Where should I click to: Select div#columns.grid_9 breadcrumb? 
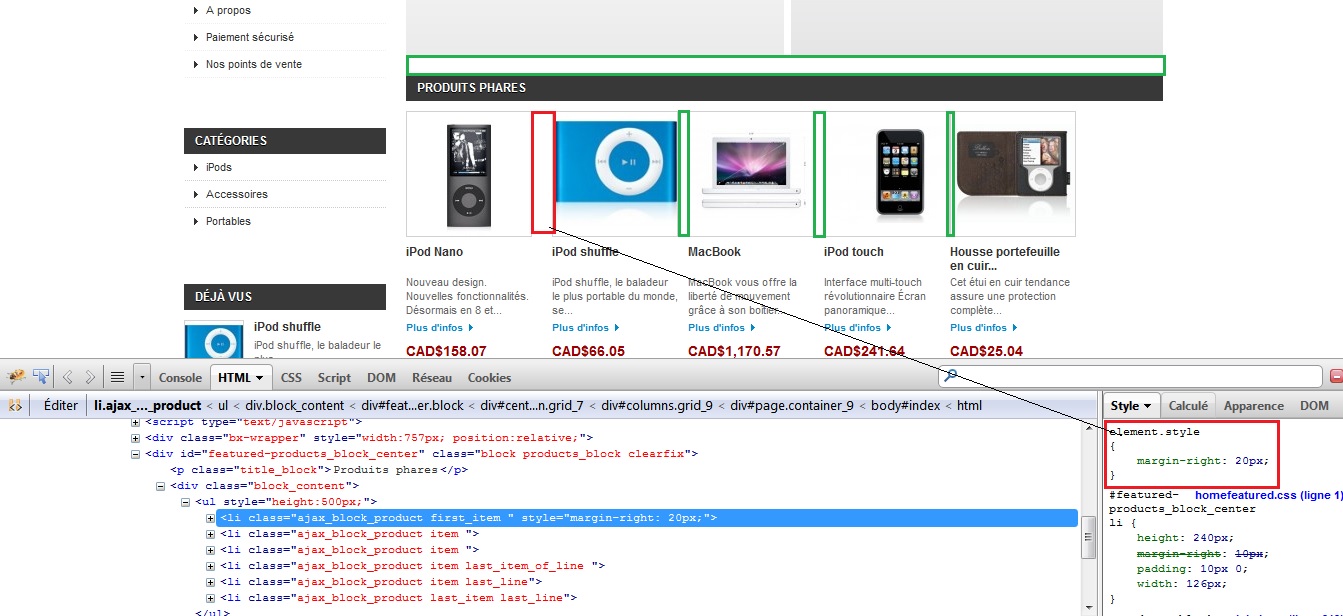[657, 405]
